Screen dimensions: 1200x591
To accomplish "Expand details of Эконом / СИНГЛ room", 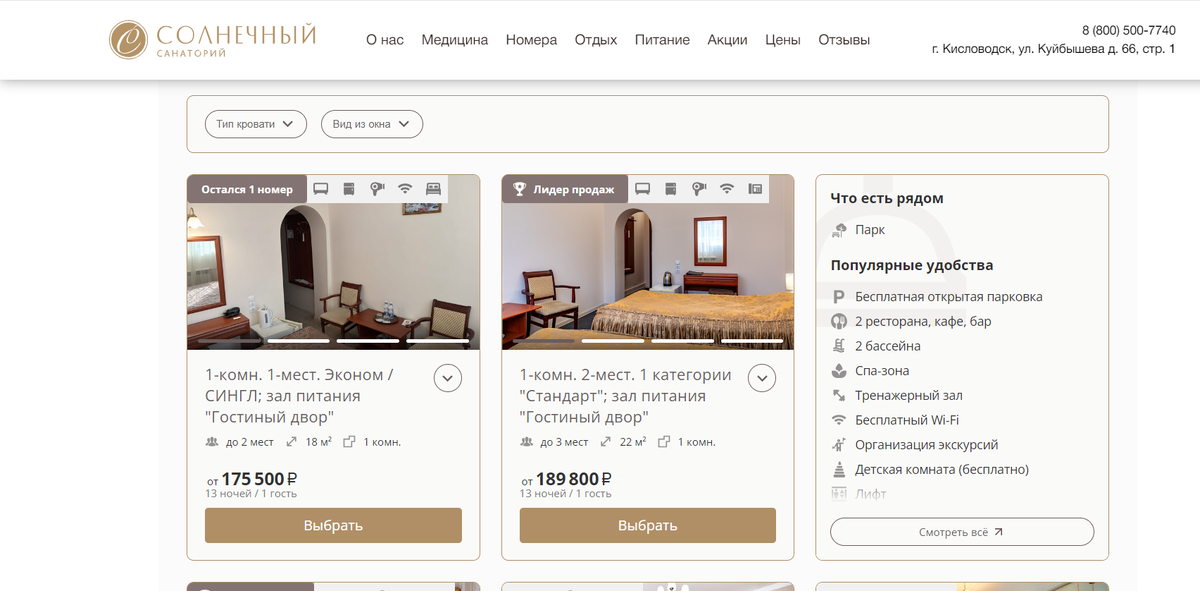I will (x=448, y=378).
